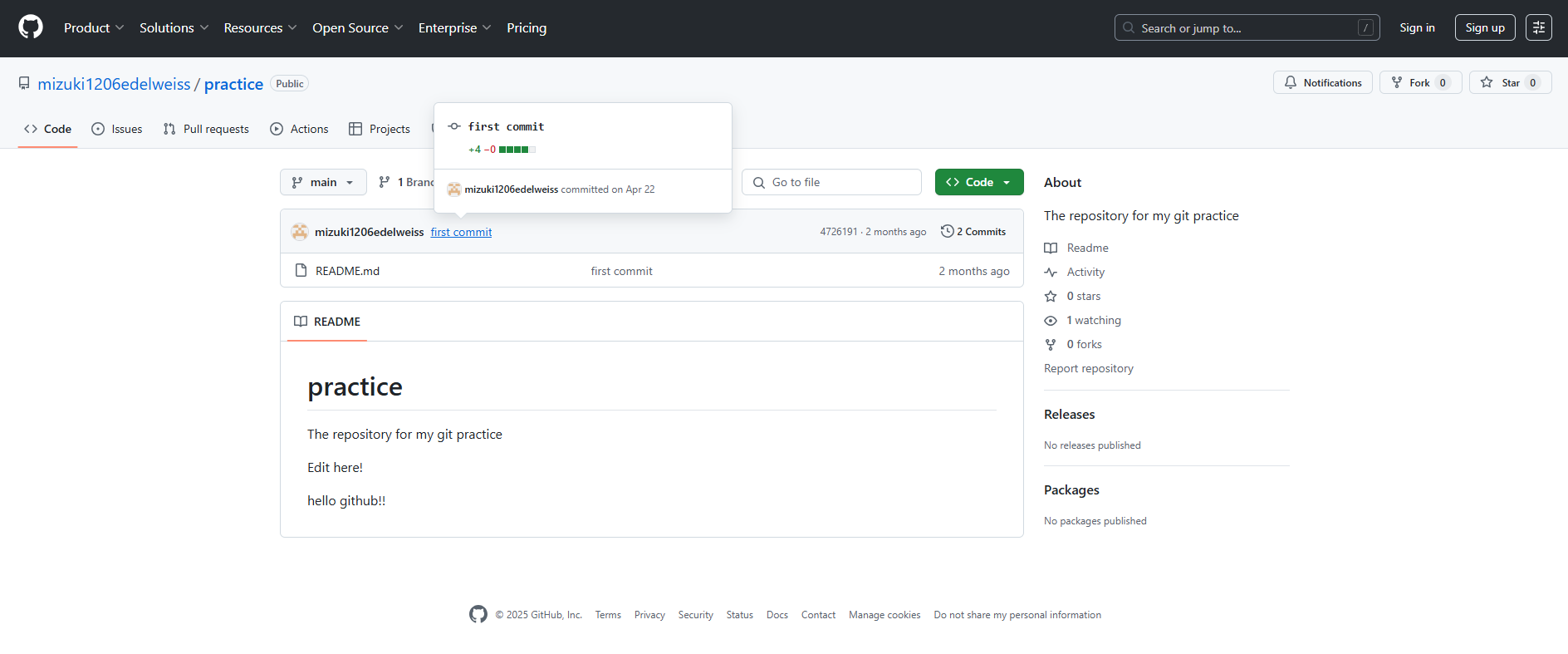The height and width of the screenshot is (654, 1568).
Task: Open the README.md file
Action: click(x=347, y=271)
